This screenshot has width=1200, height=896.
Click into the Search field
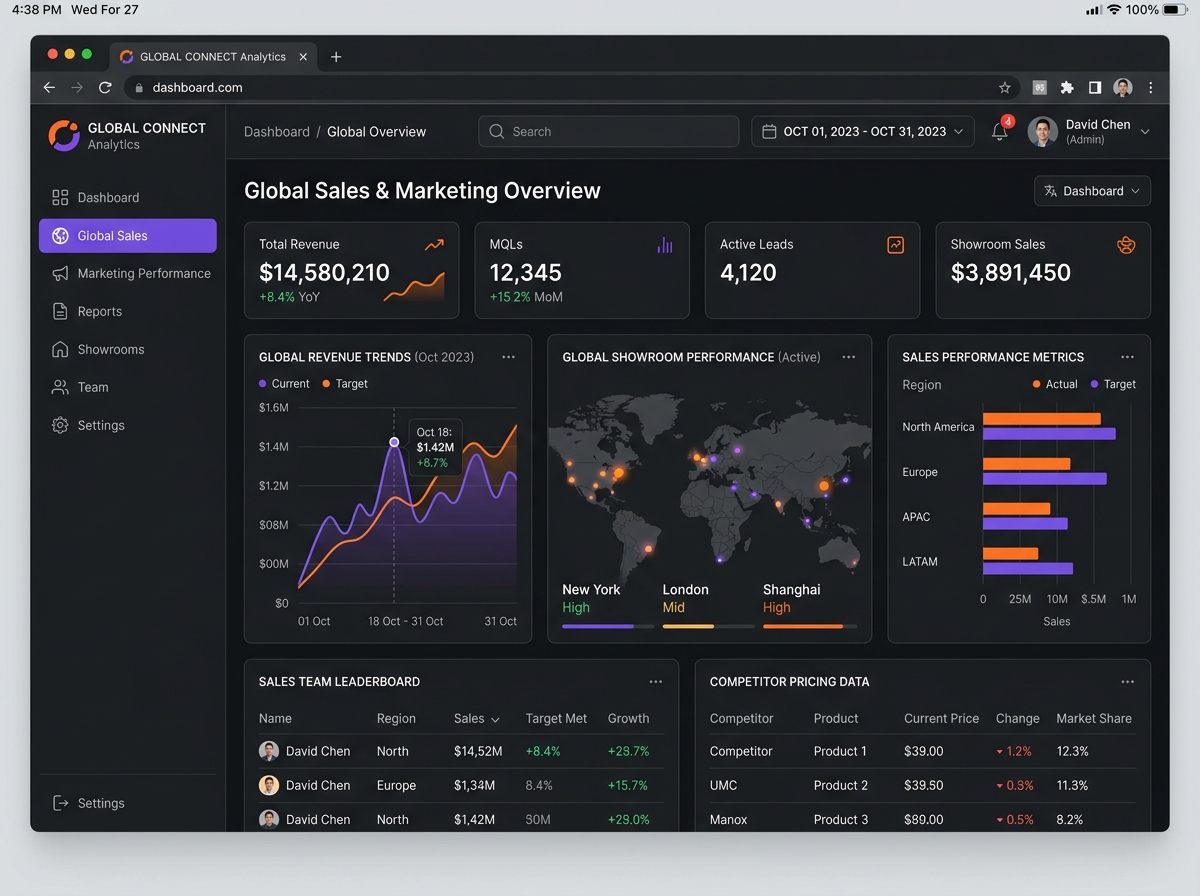[609, 132]
